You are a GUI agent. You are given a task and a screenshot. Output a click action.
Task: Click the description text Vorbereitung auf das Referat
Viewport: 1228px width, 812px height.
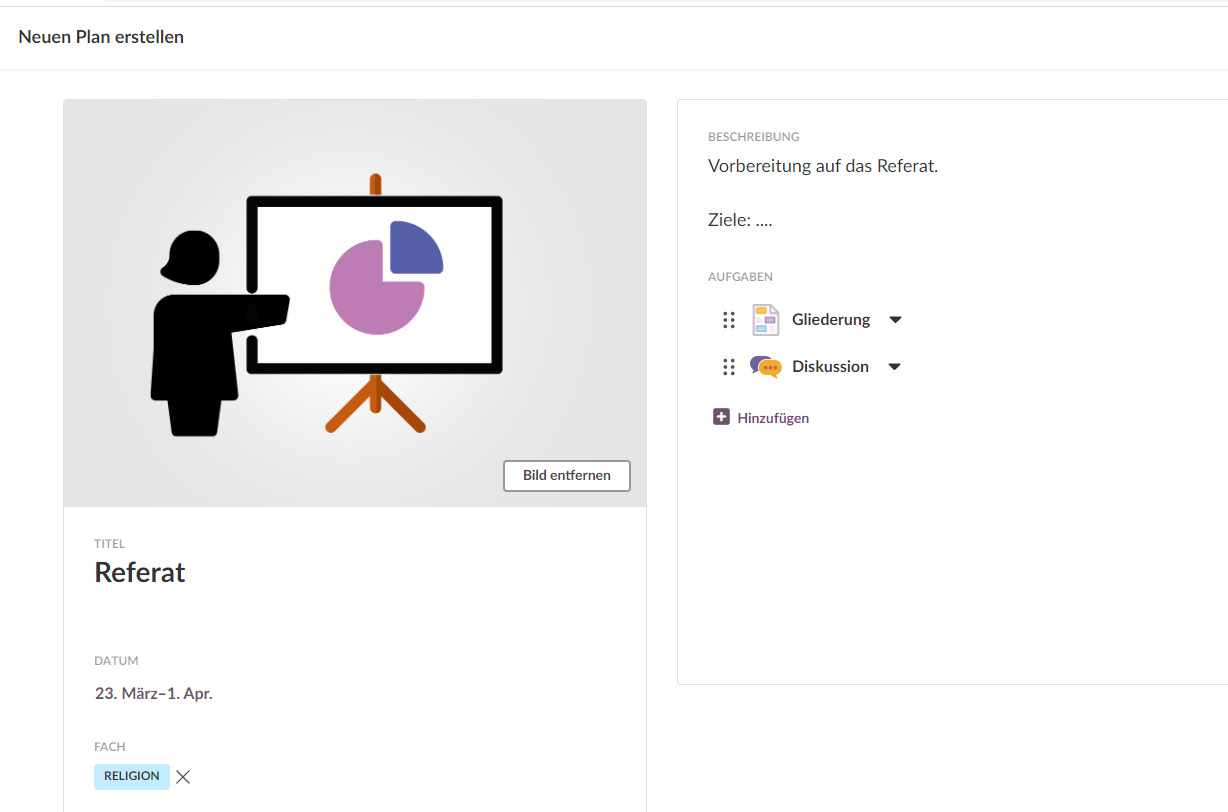click(822, 166)
